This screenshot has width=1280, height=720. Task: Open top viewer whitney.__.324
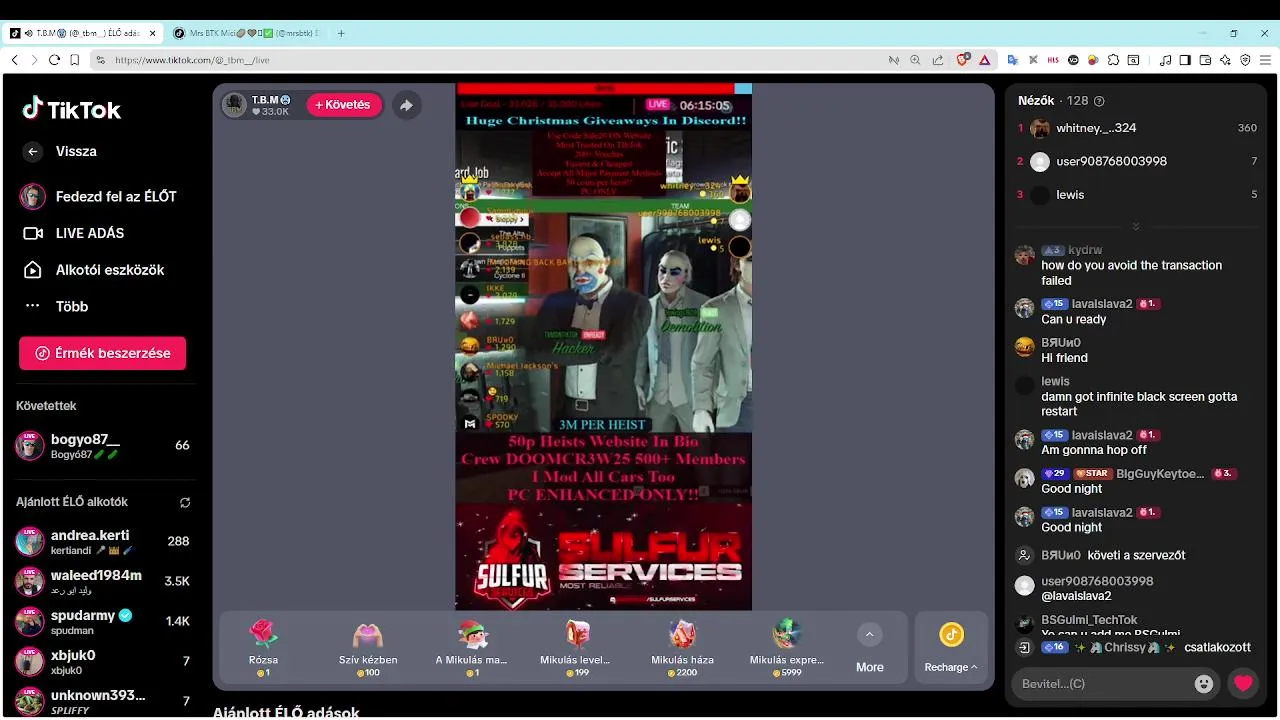tap(1137, 128)
